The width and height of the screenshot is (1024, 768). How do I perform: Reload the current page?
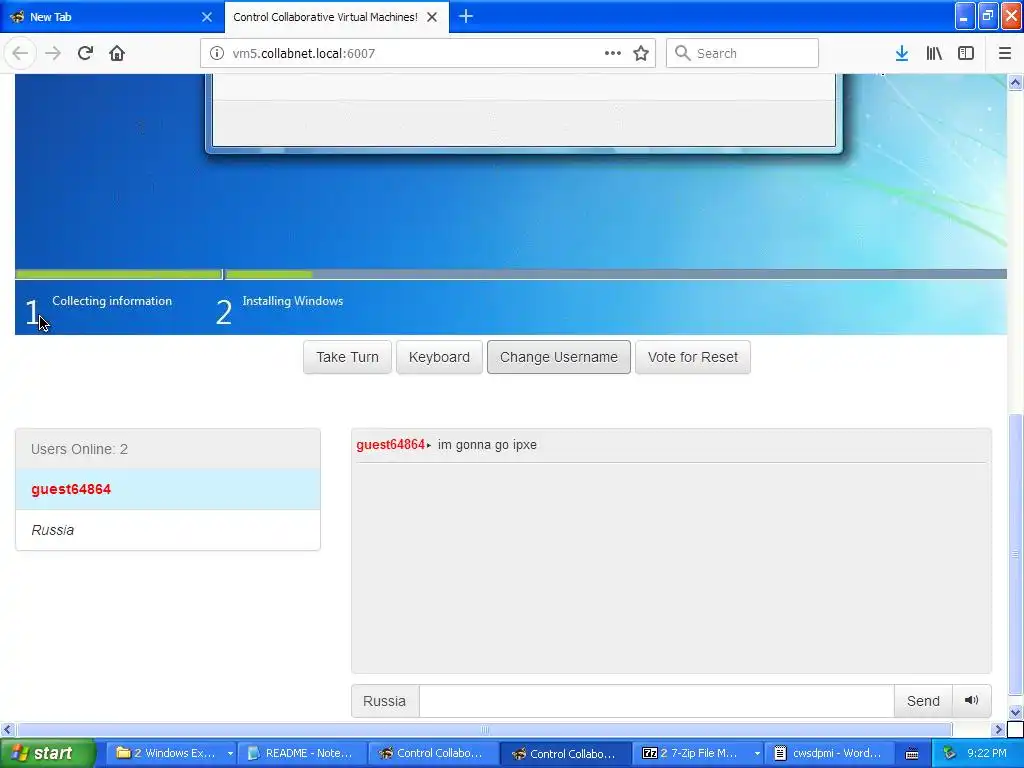(85, 53)
